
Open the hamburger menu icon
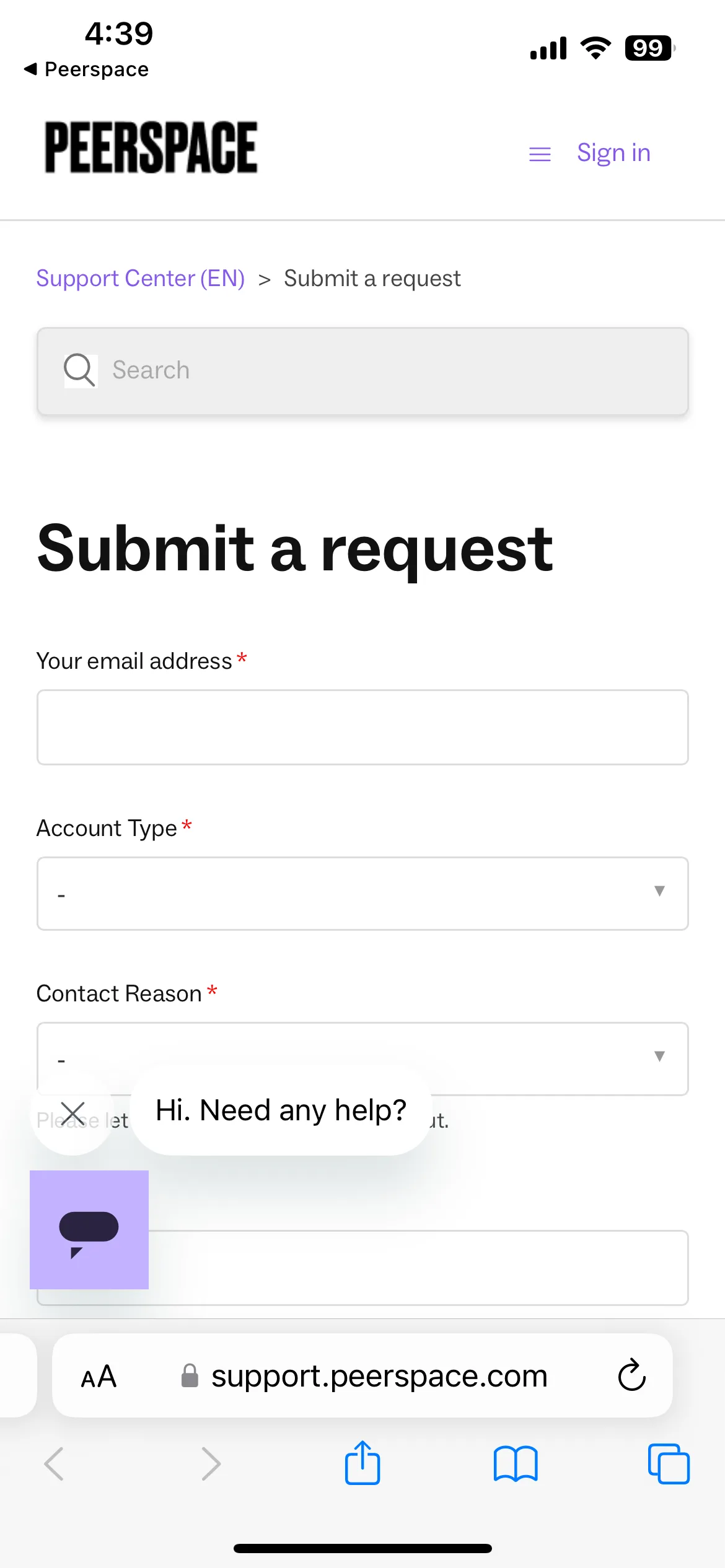(x=540, y=154)
